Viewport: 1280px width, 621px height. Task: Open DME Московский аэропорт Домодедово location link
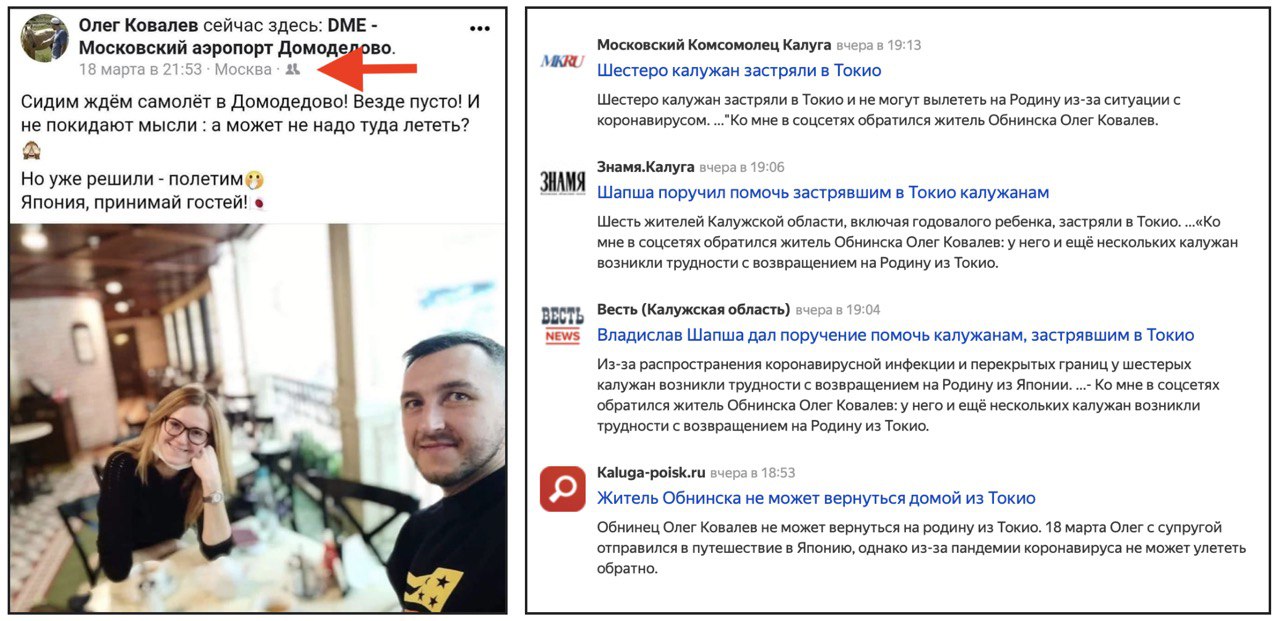coord(236,37)
